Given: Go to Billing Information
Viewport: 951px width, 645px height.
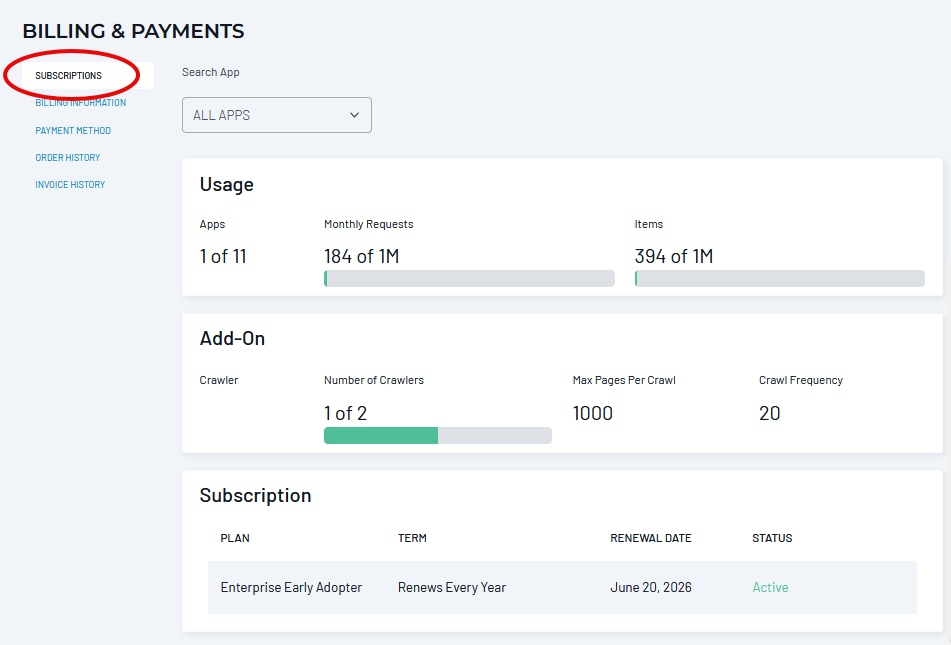Looking at the screenshot, I should tap(81, 103).
